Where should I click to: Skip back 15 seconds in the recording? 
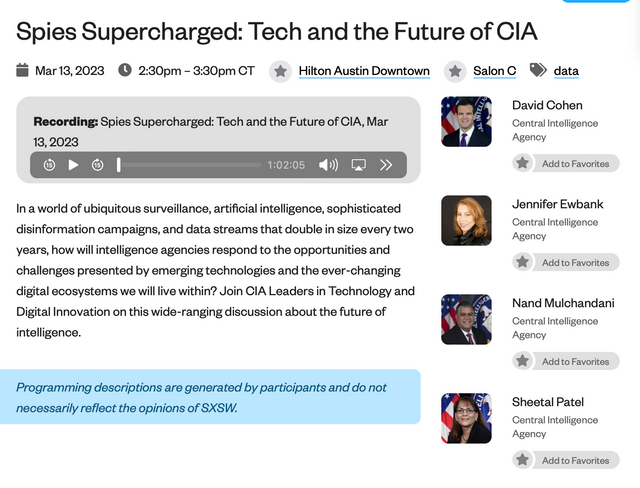(49, 165)
